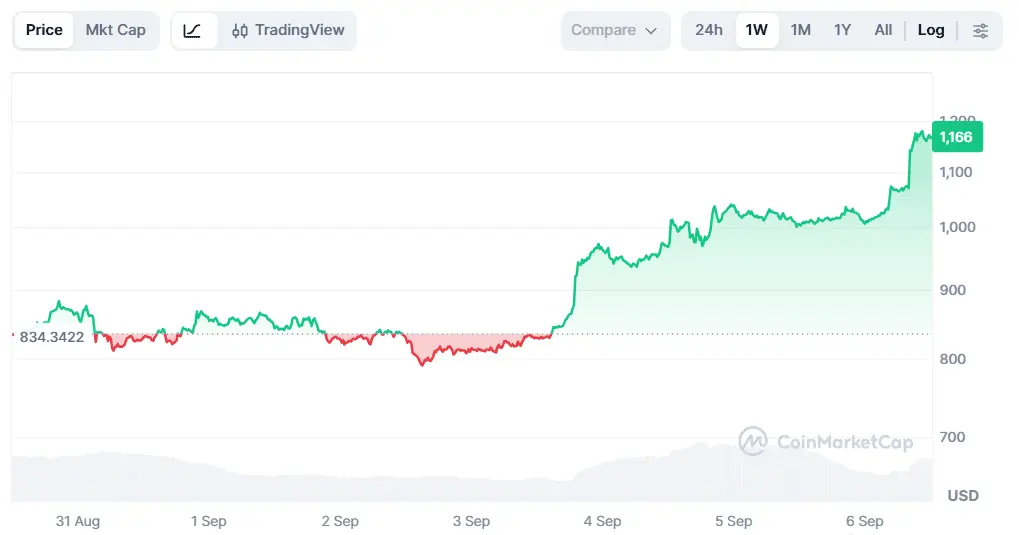This screenshot has width=1019, height=535.
Task: Switch to the Price tab
Action: pos(44,31)
